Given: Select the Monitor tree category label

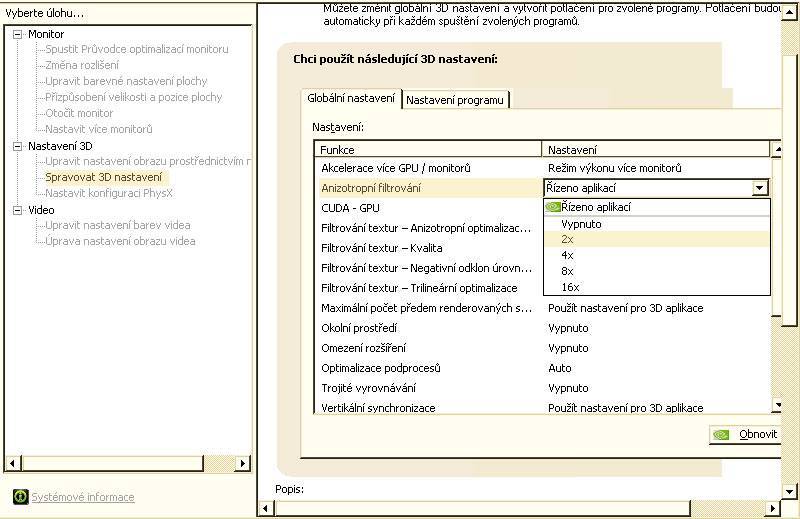Looking at the screenshot, I should click(46, 34).
